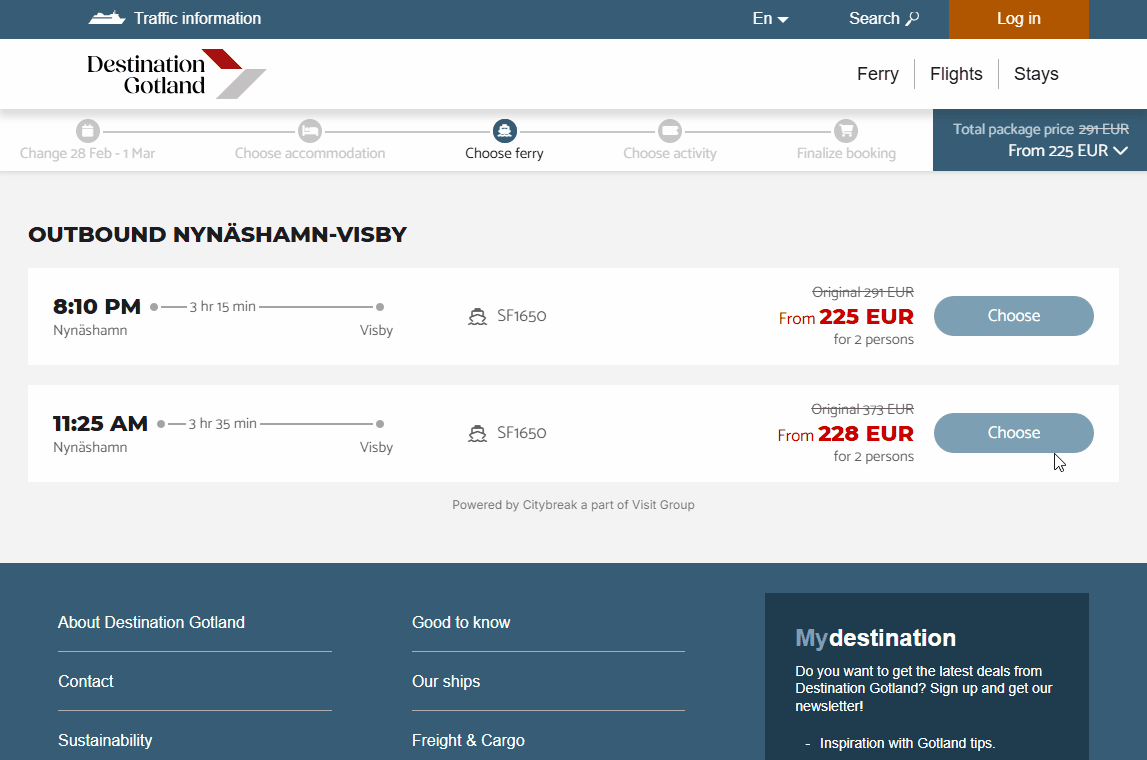Open the Sustainability footer link
Screen dimensions: 1147x760
pos(105,740)
